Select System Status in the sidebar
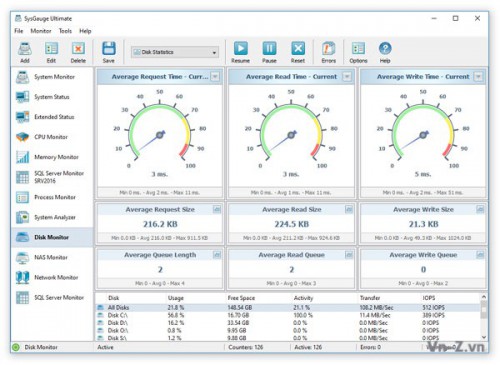This screenshot has width=500, height=365. pos(52,97)
